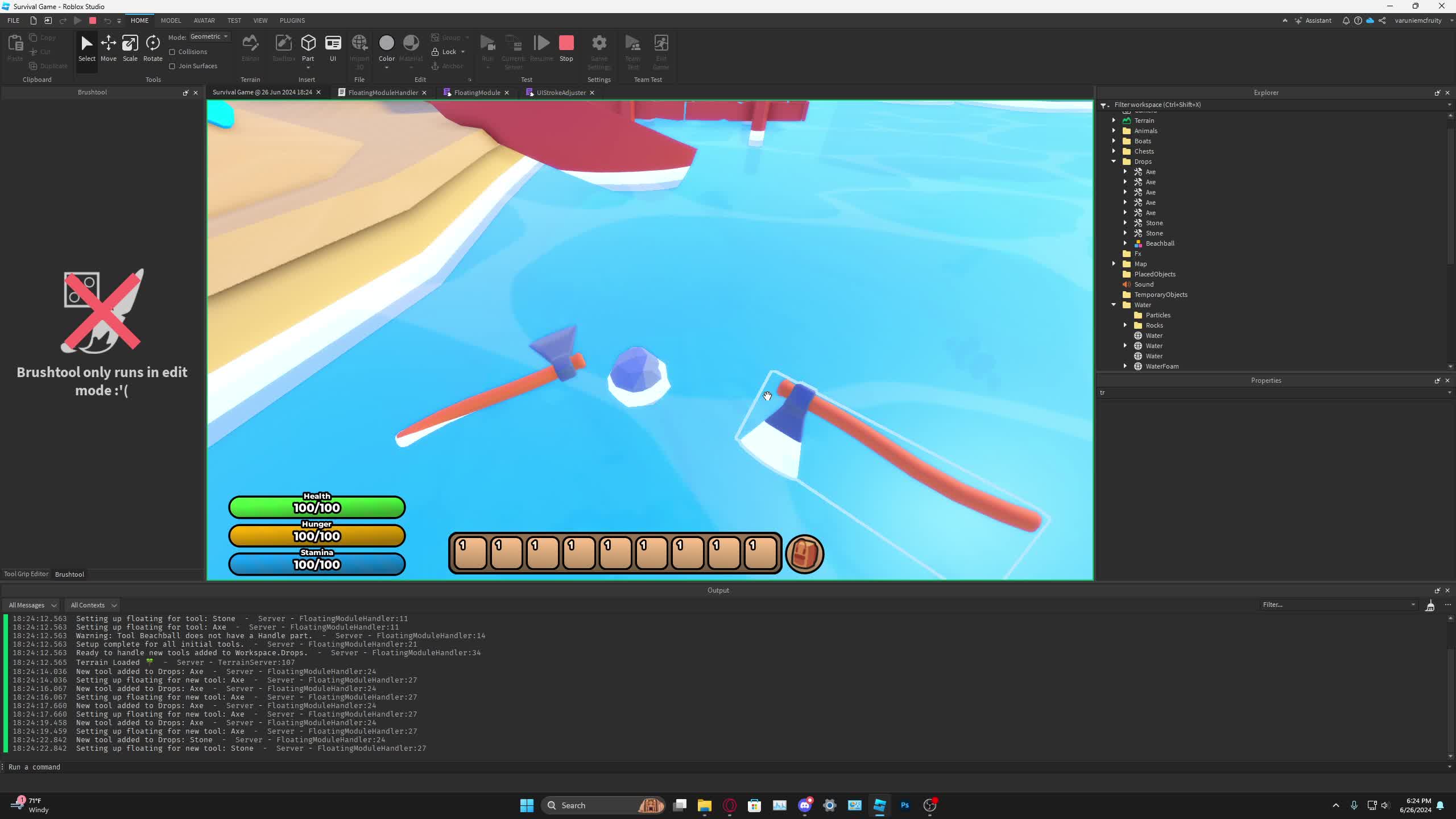Select the Terrain item in Explorer
The width and height of the screenshot is (1456, 819).
pyautogui.click(x=1144, y=121)
